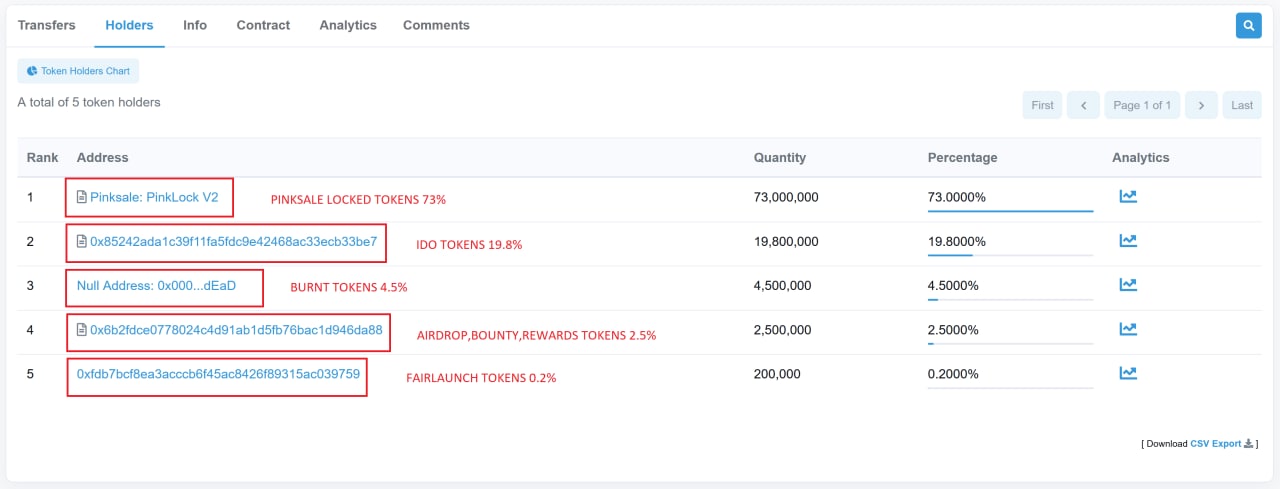Select quantity value 200,000

coord(777,373)
